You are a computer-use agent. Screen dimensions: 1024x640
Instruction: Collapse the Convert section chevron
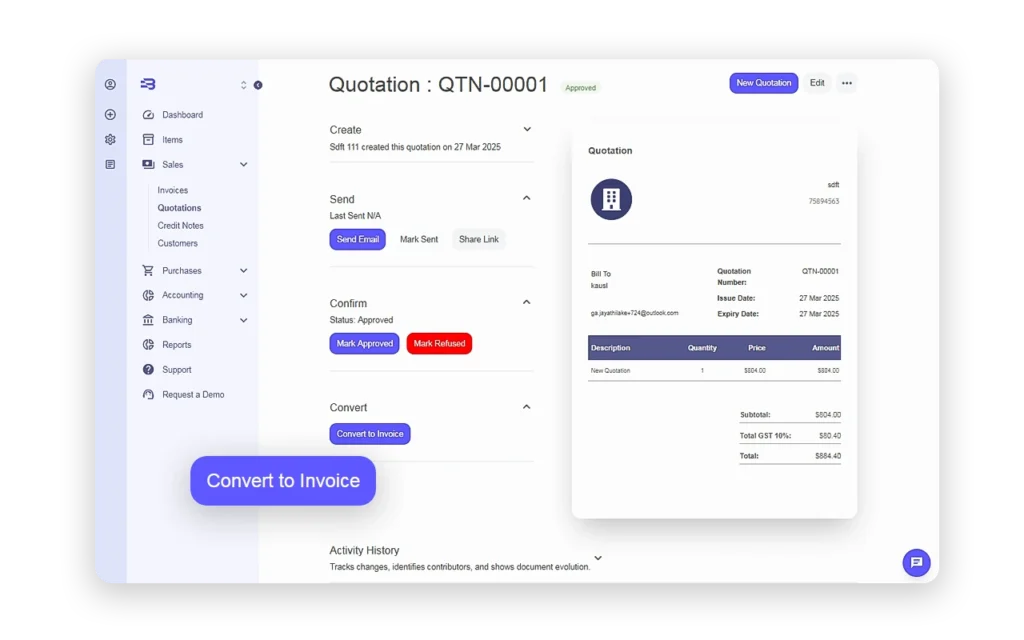click(x=526, y=407)
